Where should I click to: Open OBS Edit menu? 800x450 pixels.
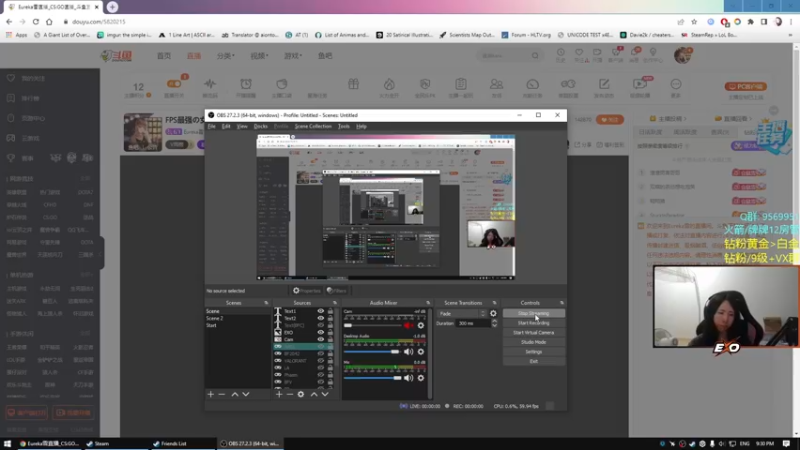coord(226,126)
